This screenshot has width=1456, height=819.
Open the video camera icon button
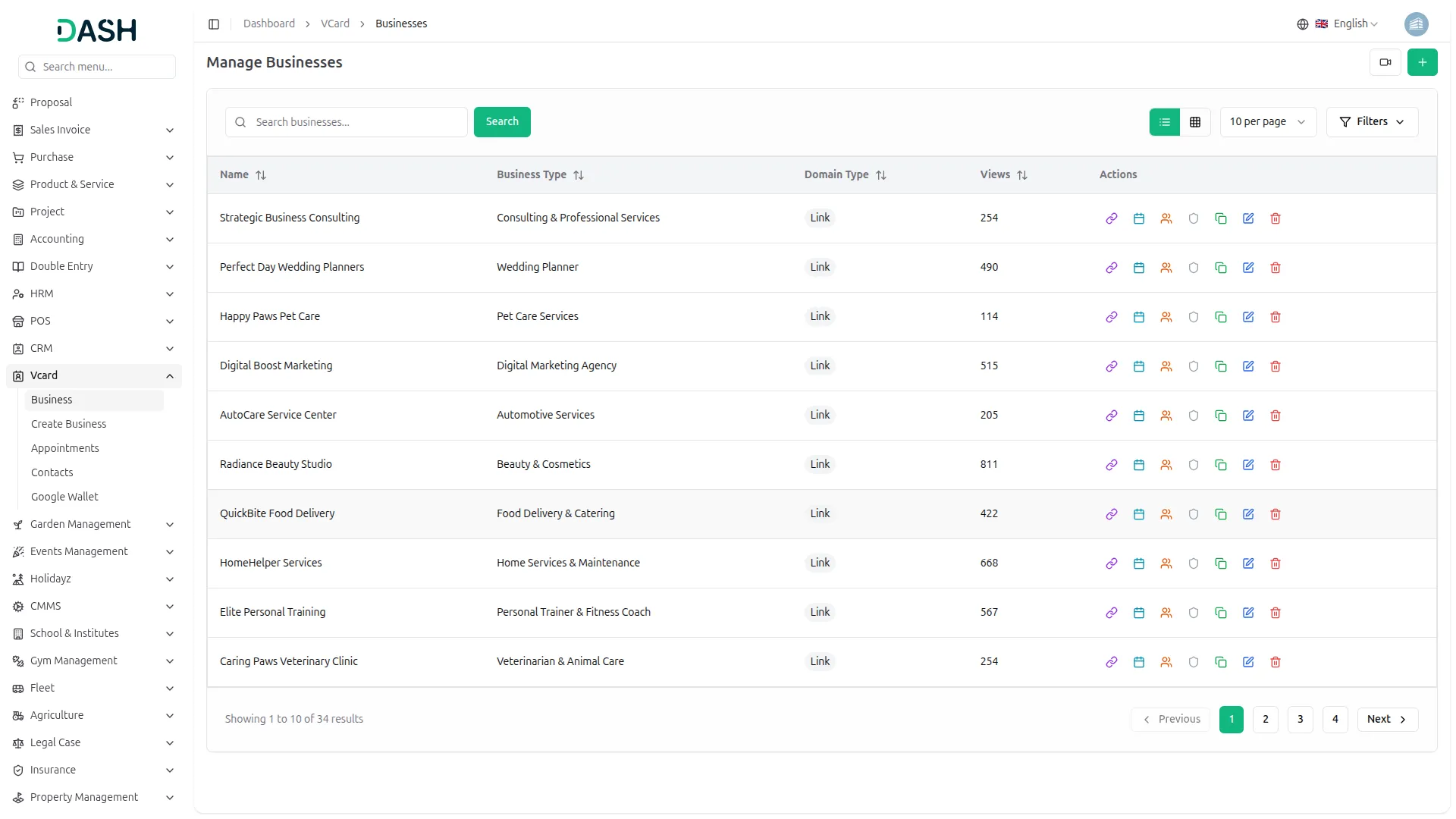(1385, 62)
